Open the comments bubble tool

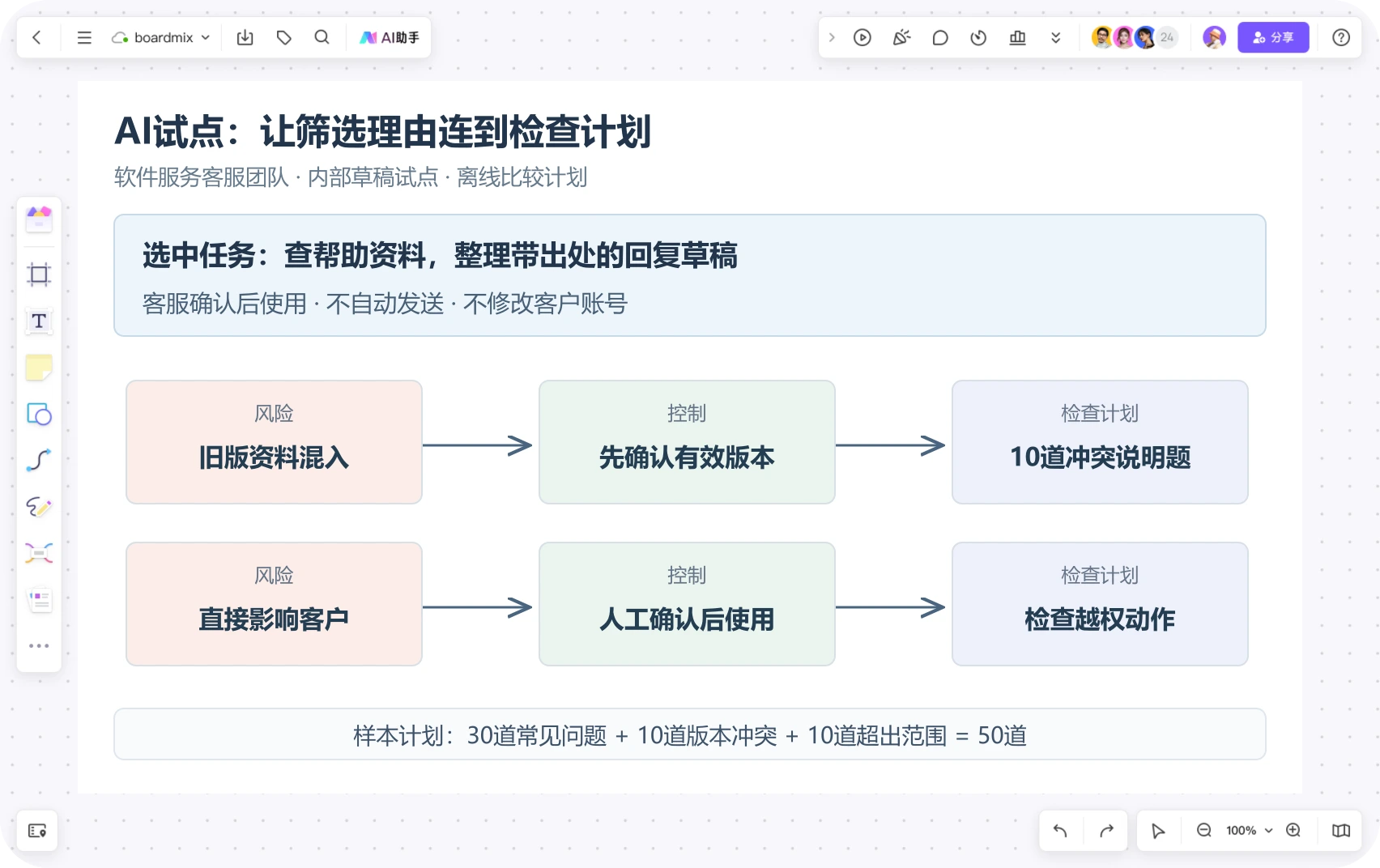coord(940,37)
